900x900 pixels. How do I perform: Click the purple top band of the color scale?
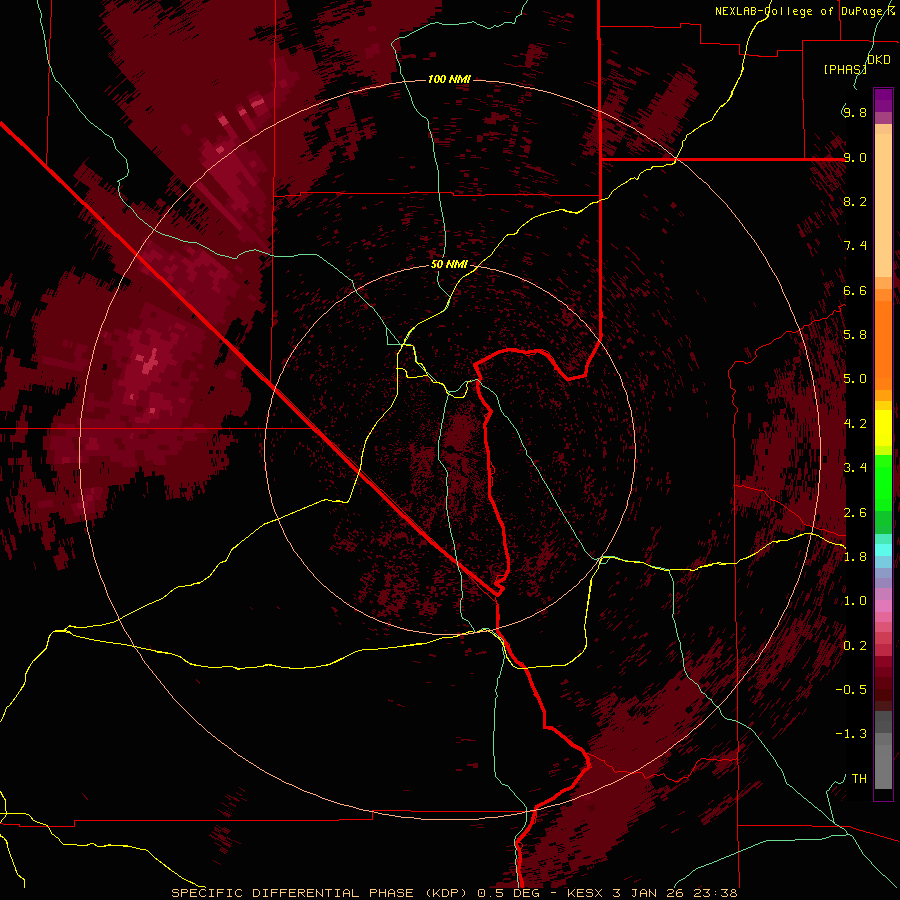pyautogui.click(x=883, y=100)
